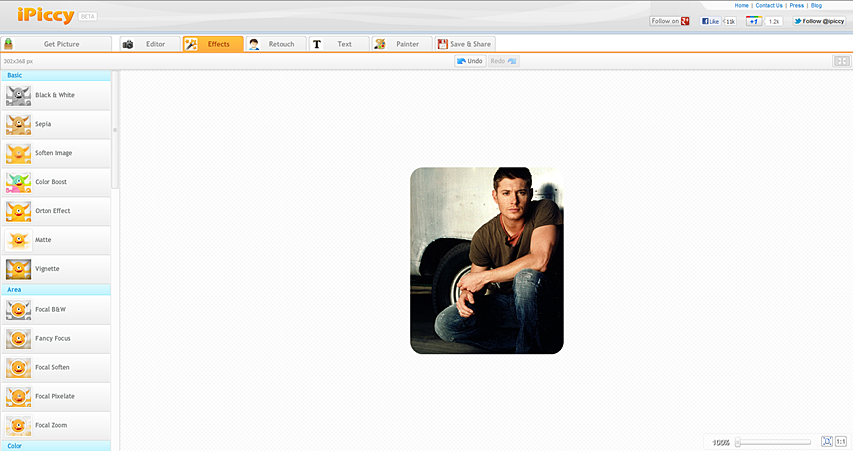Image resolution: width=853 pixels, height=451 pixels.
Task: Click the effects panel scrollbar
Action: click(x=115, y=129)
